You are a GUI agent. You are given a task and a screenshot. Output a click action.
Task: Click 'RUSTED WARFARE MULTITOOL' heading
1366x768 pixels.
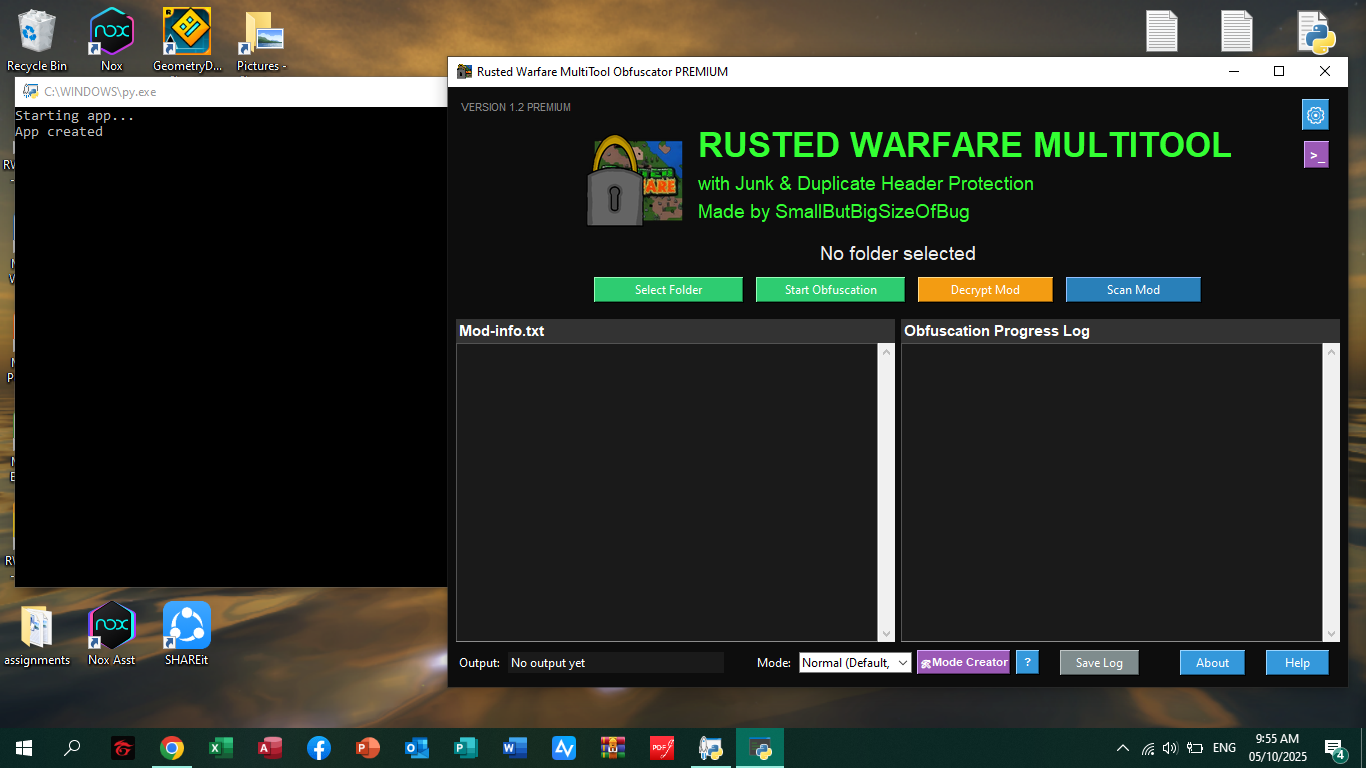pyautogui.click(x=965, y=145)
